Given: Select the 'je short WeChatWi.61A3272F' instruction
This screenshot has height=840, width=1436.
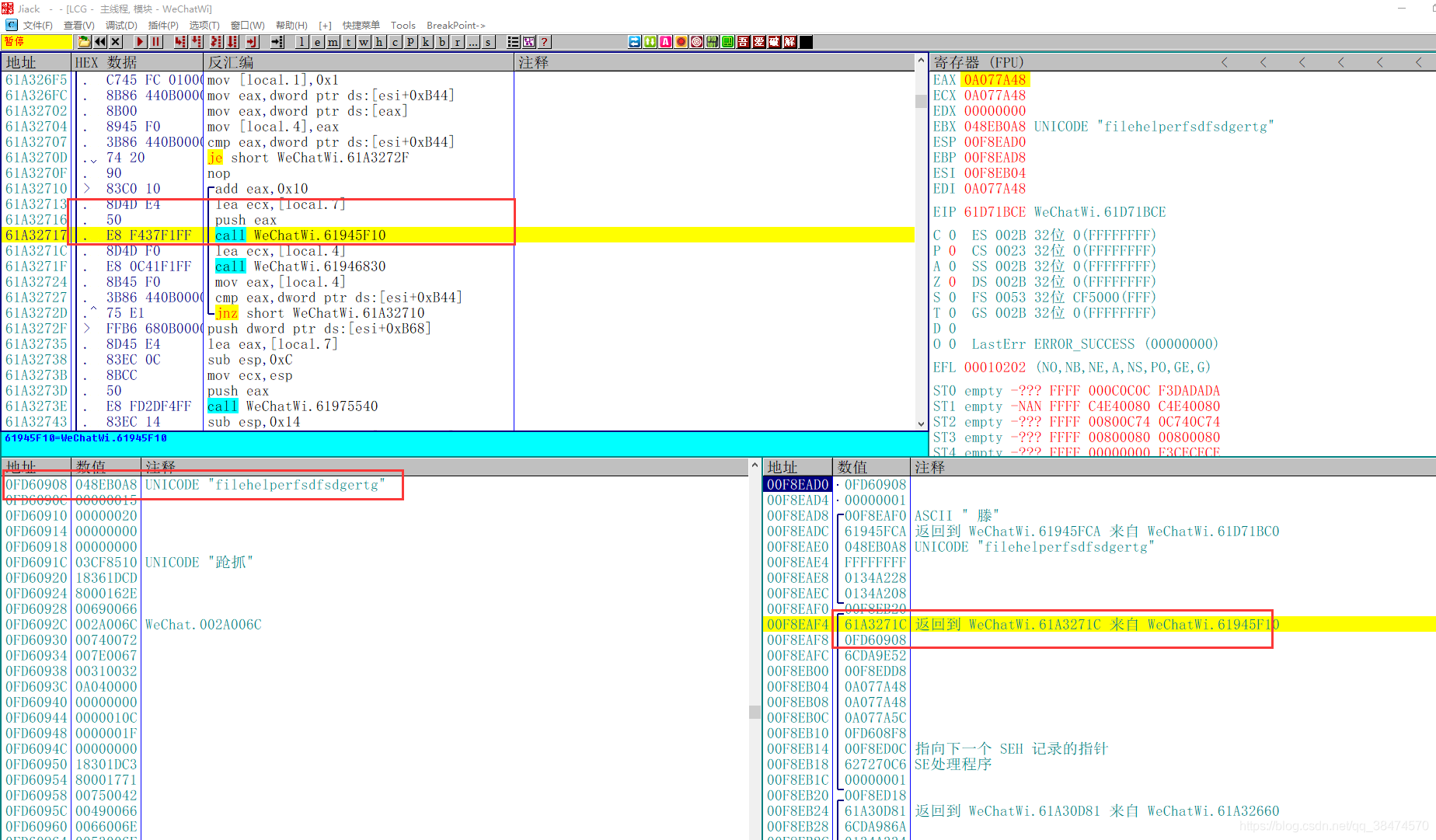Looking at the screenshot, I should [x=308, y=158].
